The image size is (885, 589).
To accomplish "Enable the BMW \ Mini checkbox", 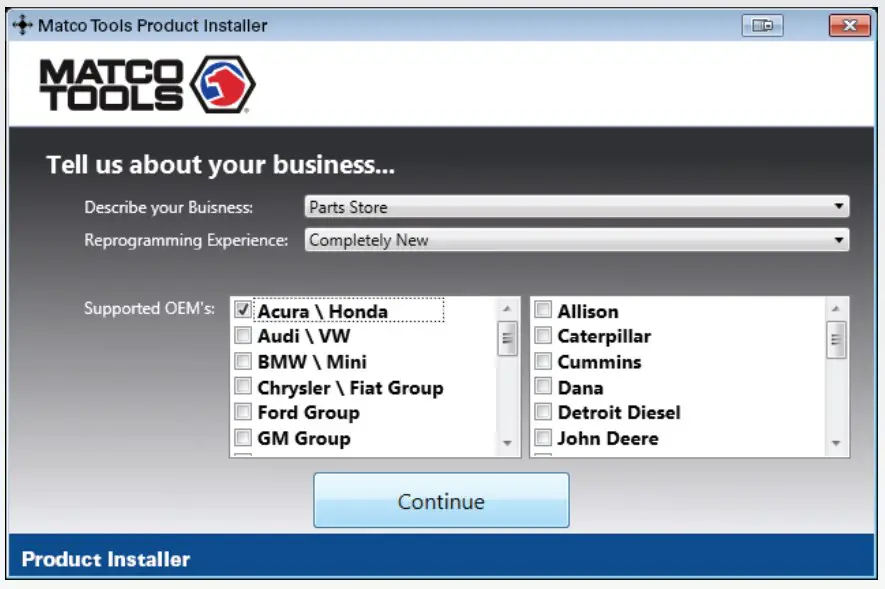I will (243, 361).
